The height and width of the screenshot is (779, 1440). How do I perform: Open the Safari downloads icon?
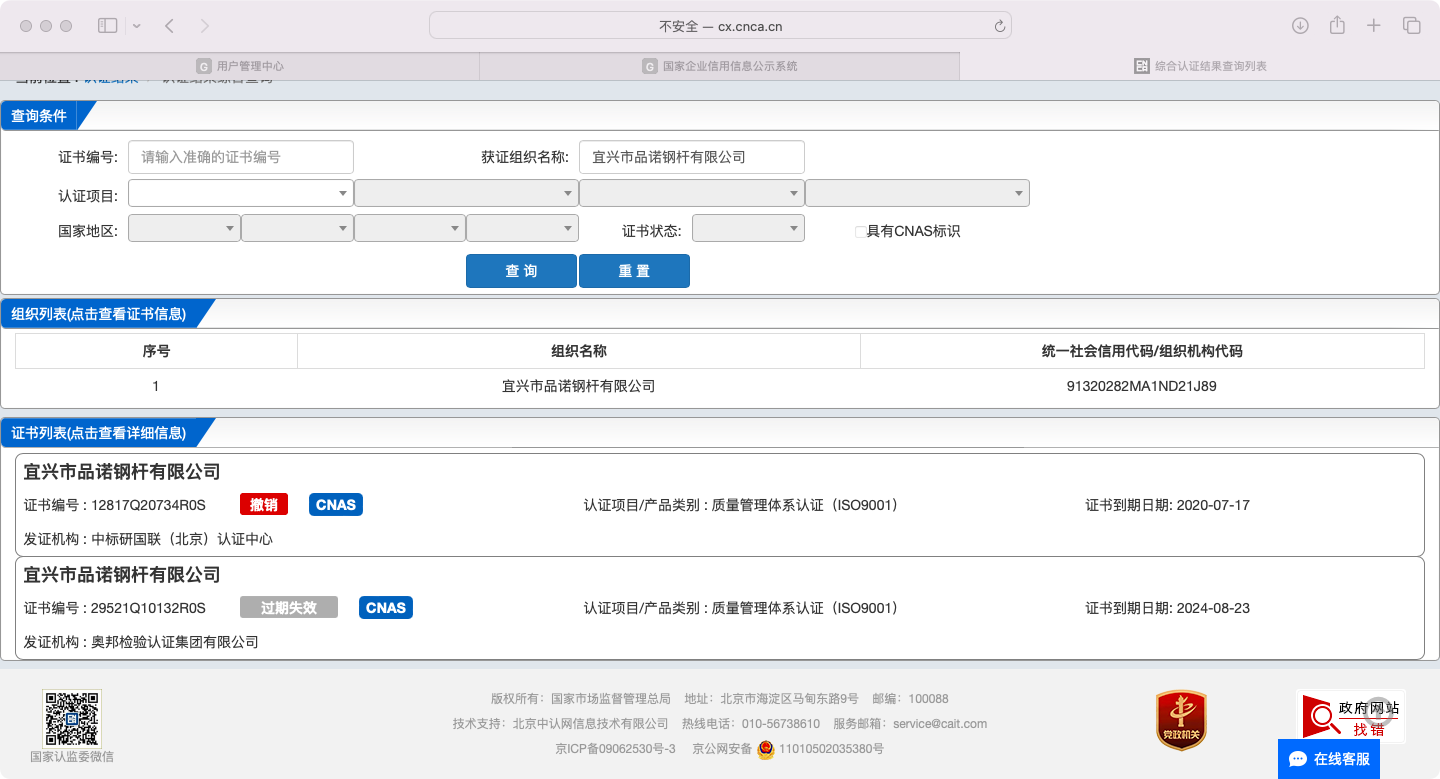coord(1300,25)
